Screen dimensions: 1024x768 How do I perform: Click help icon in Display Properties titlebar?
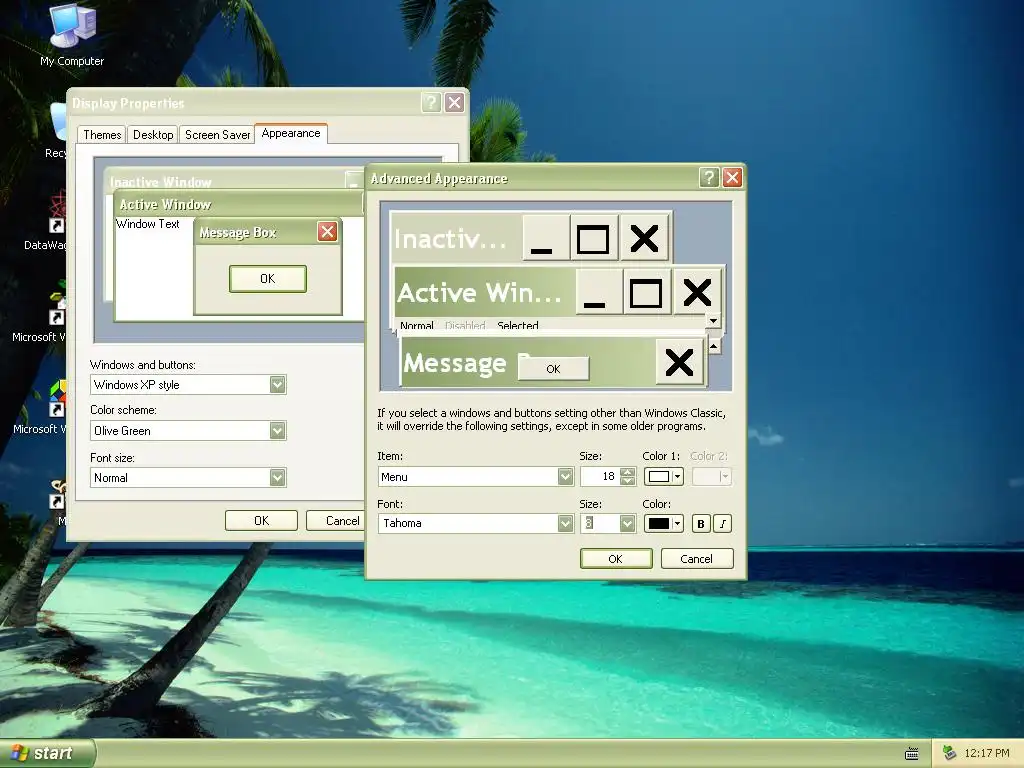click(x=431, y=103)
